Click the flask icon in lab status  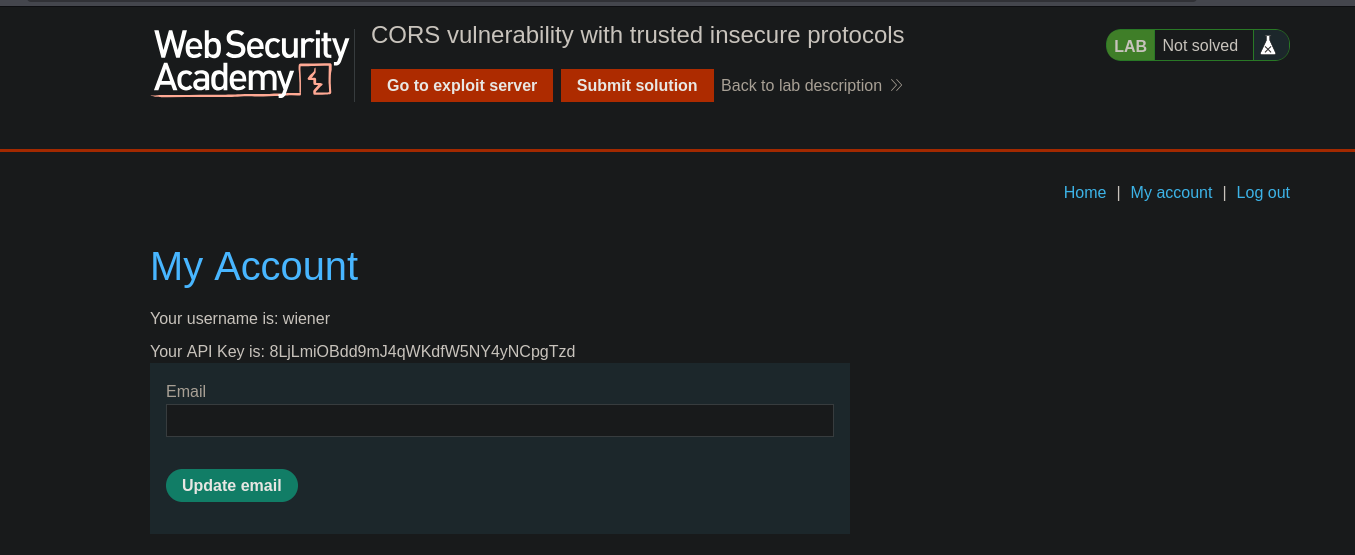[1268, 46]
